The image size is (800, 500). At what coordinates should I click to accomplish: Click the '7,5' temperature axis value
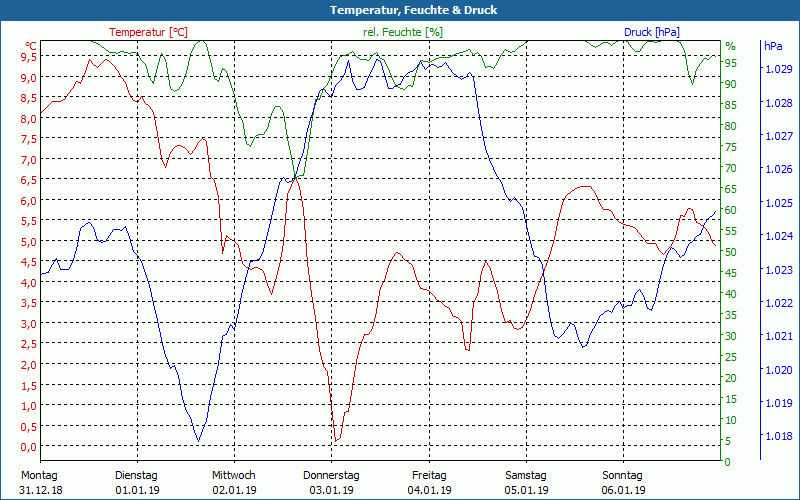pyautogui.click(x=29, y=139)
